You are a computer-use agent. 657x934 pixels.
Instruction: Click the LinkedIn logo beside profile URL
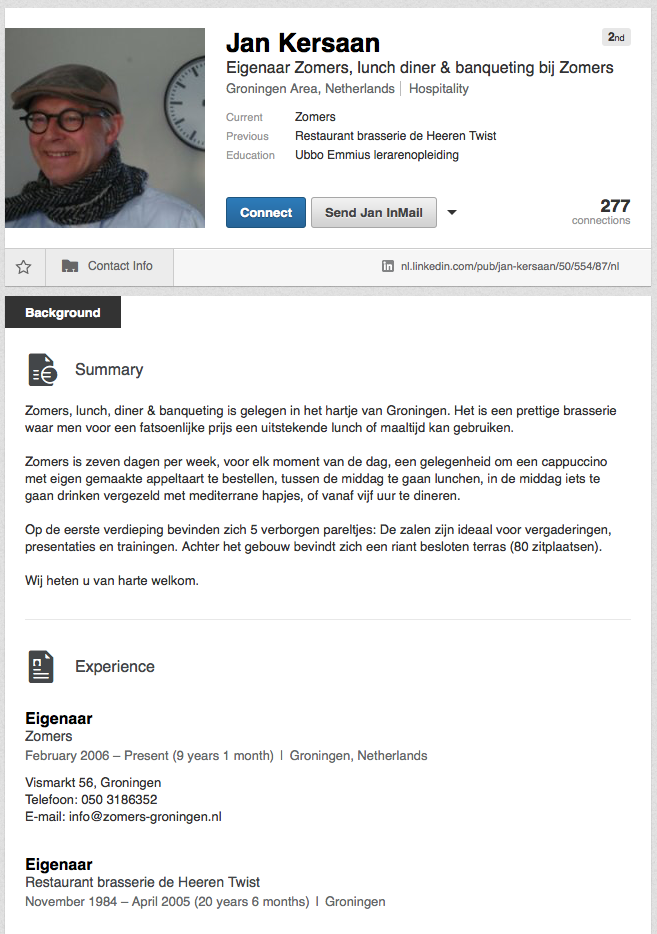coord(388,266)
